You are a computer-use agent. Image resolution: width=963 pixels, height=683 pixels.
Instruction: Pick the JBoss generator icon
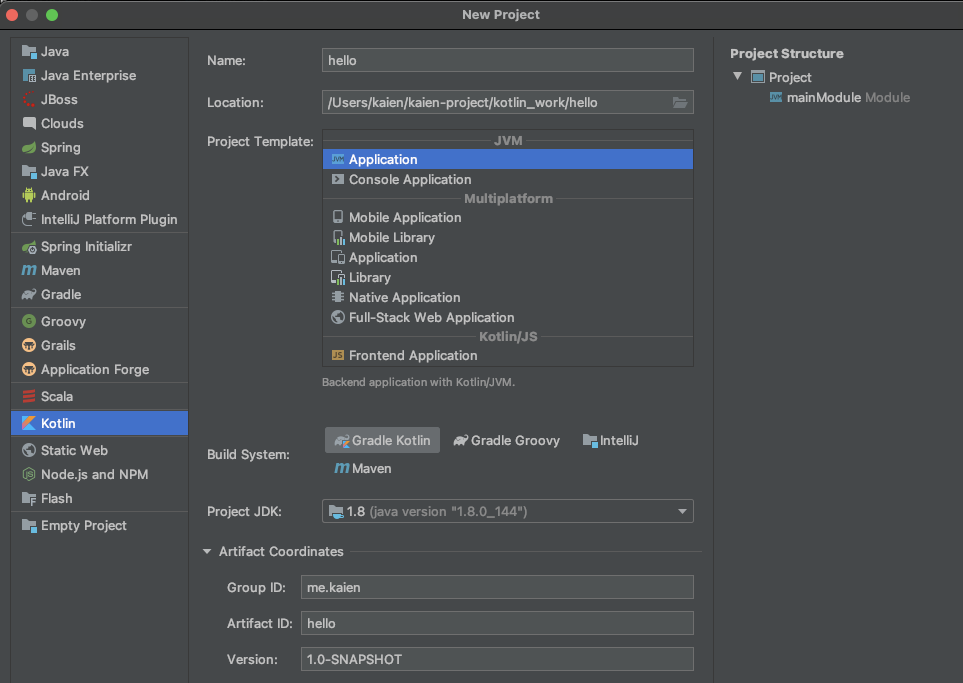(29, 100)
